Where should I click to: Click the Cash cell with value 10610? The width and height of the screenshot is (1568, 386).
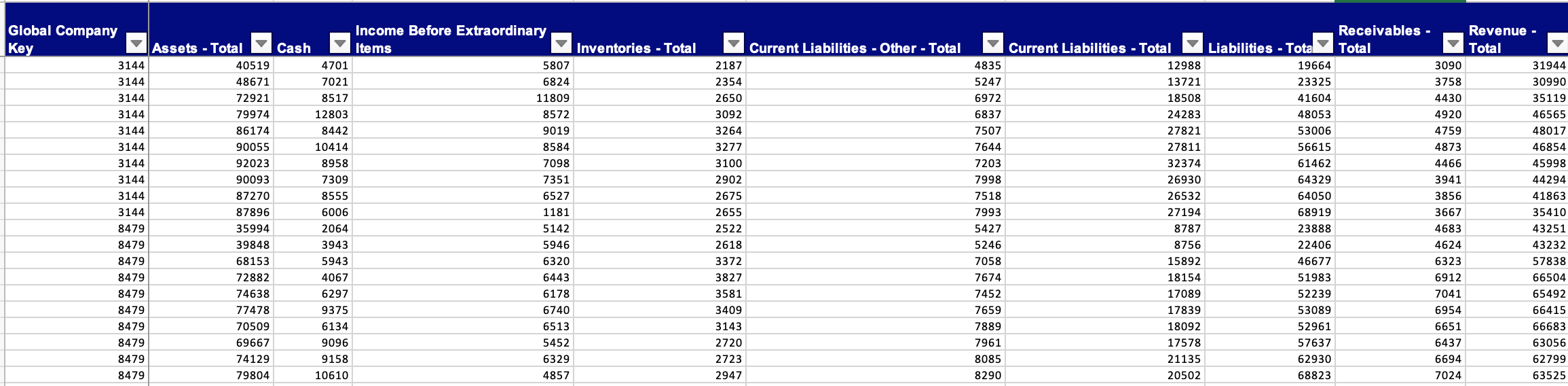(x=313, y=375)
